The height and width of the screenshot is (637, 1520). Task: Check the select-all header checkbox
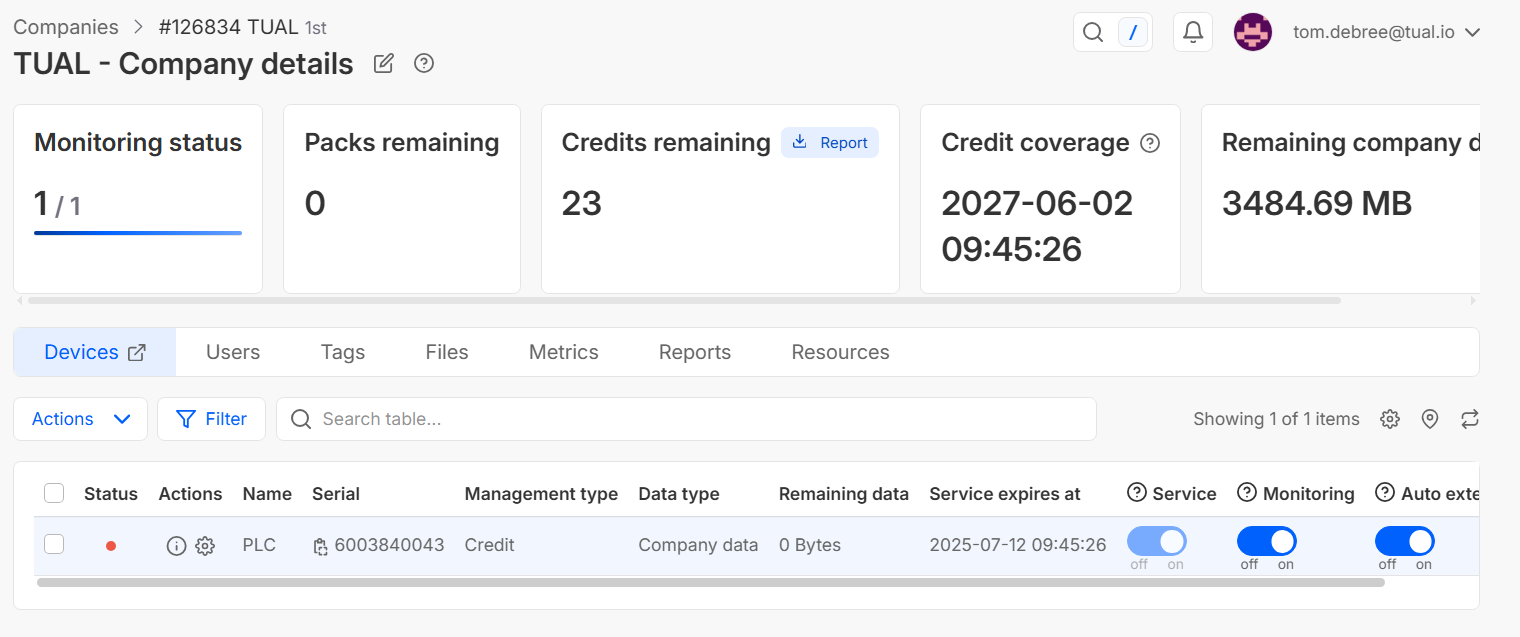point(54,493)
